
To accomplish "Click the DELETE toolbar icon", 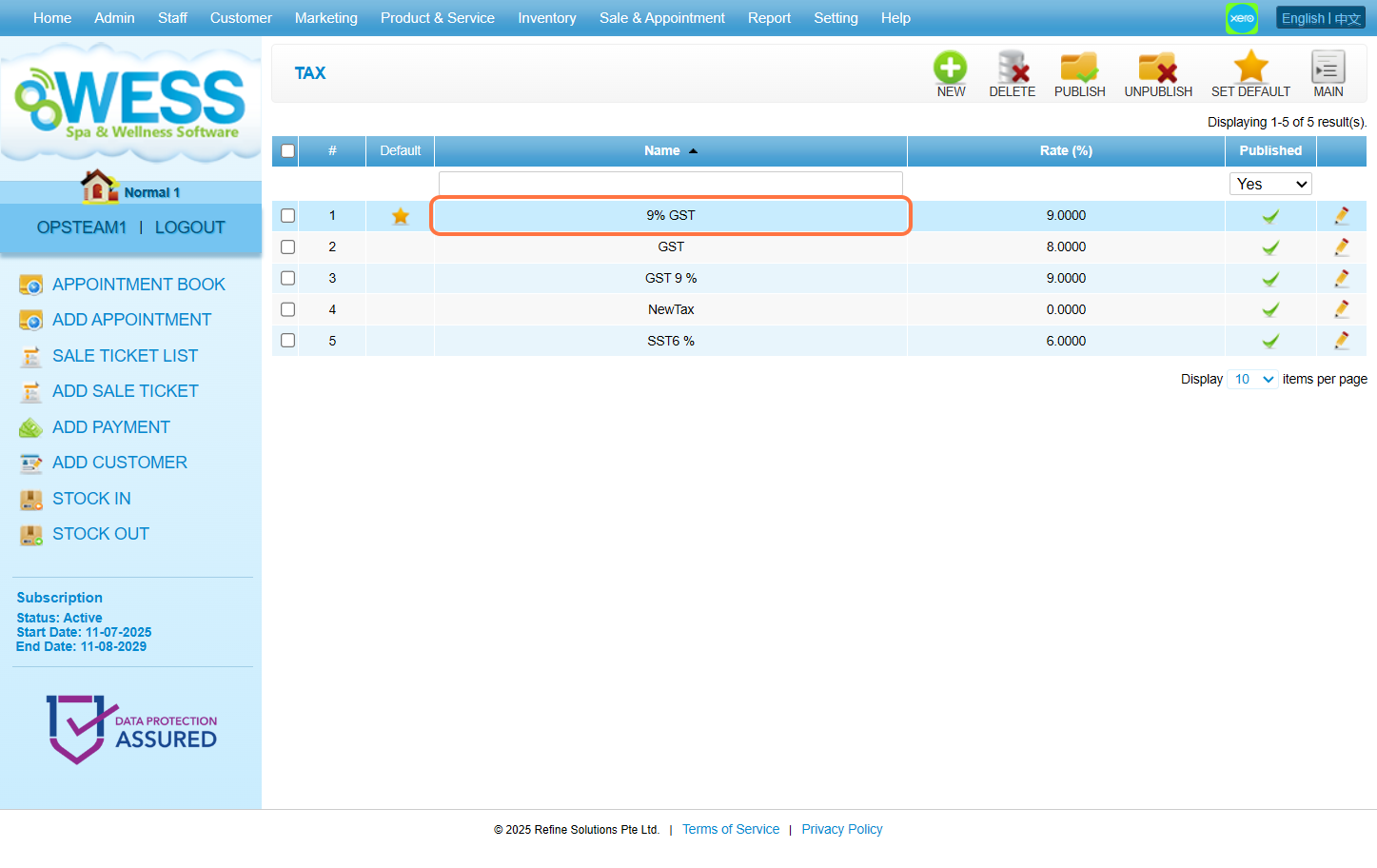I will [x=1012, y=69].
